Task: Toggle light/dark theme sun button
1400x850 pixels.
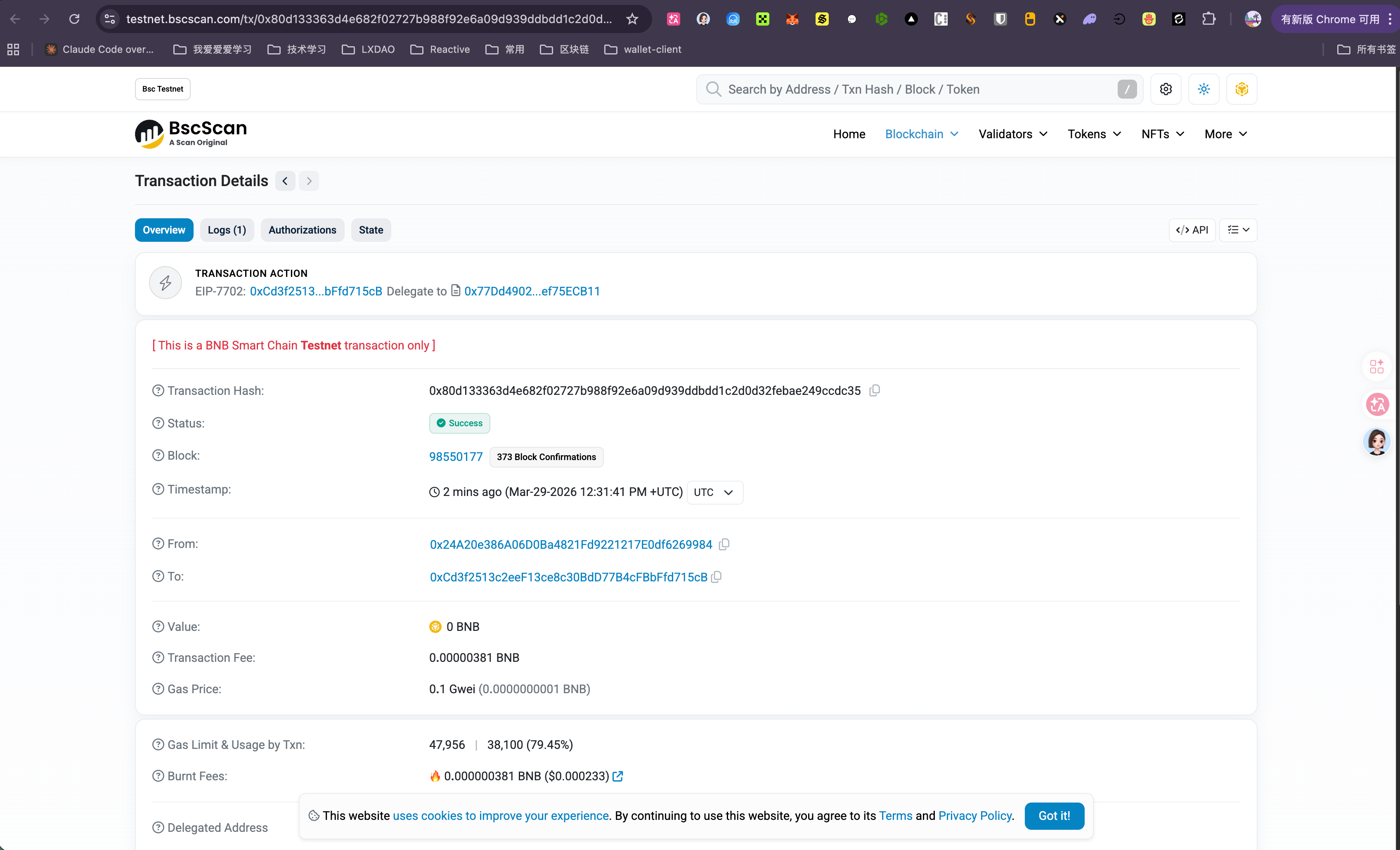Action: (1204, 89)
